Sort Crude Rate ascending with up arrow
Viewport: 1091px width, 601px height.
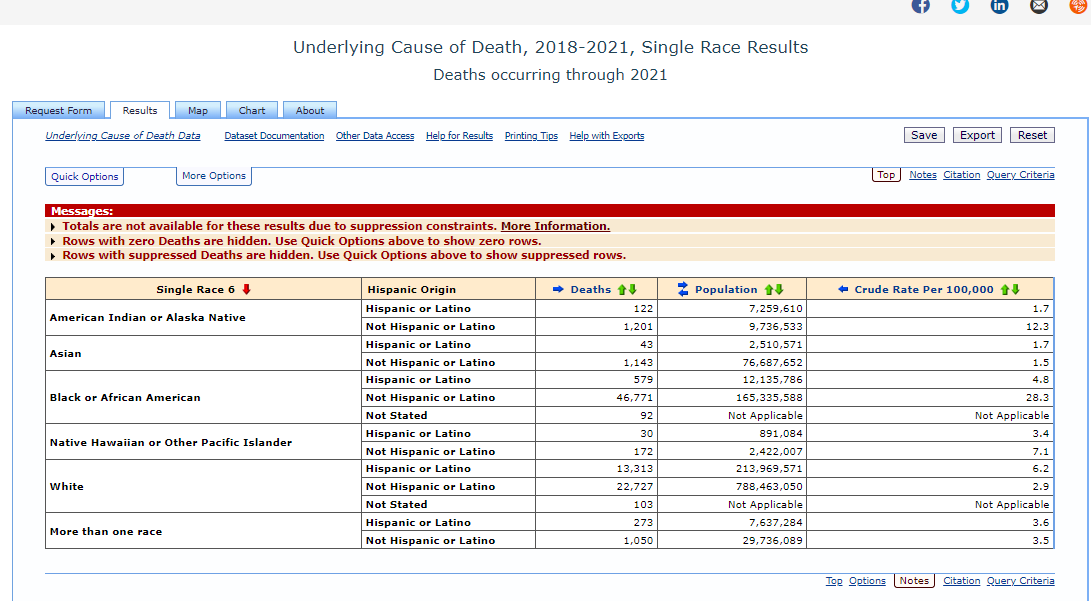click(x=1005, y=289)
